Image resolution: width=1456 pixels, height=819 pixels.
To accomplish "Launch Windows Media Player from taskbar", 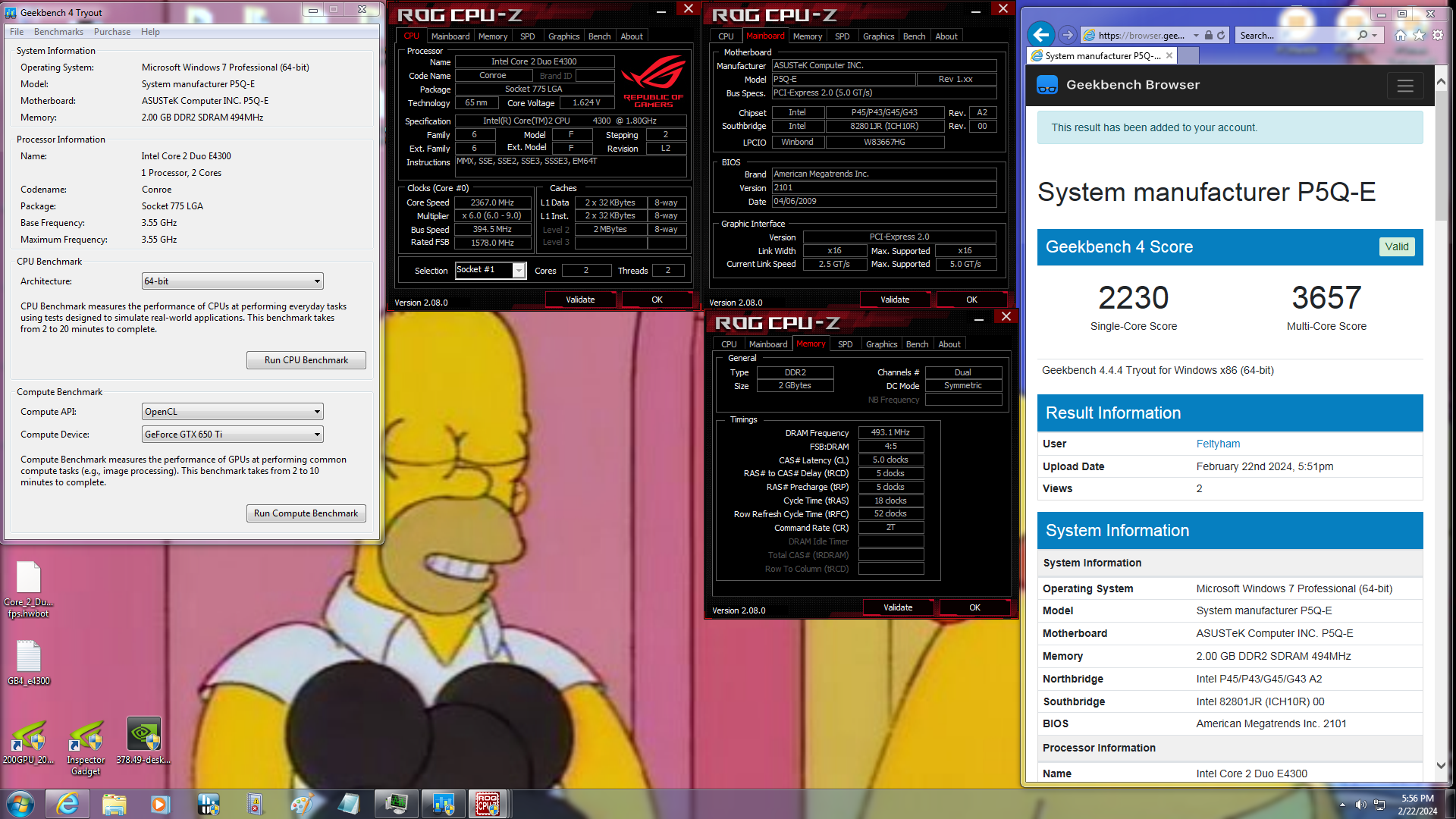I will 161,804.
